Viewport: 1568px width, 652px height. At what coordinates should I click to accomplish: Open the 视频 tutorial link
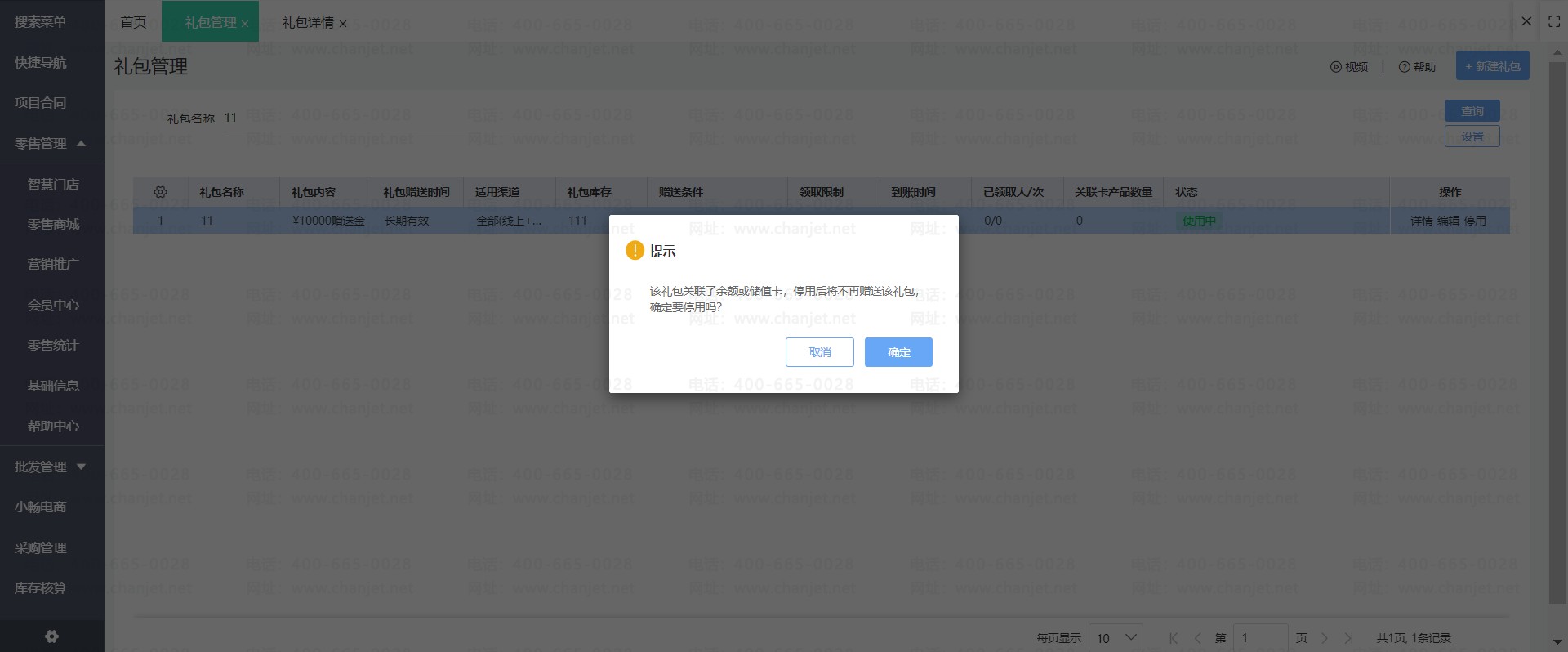1349,67
